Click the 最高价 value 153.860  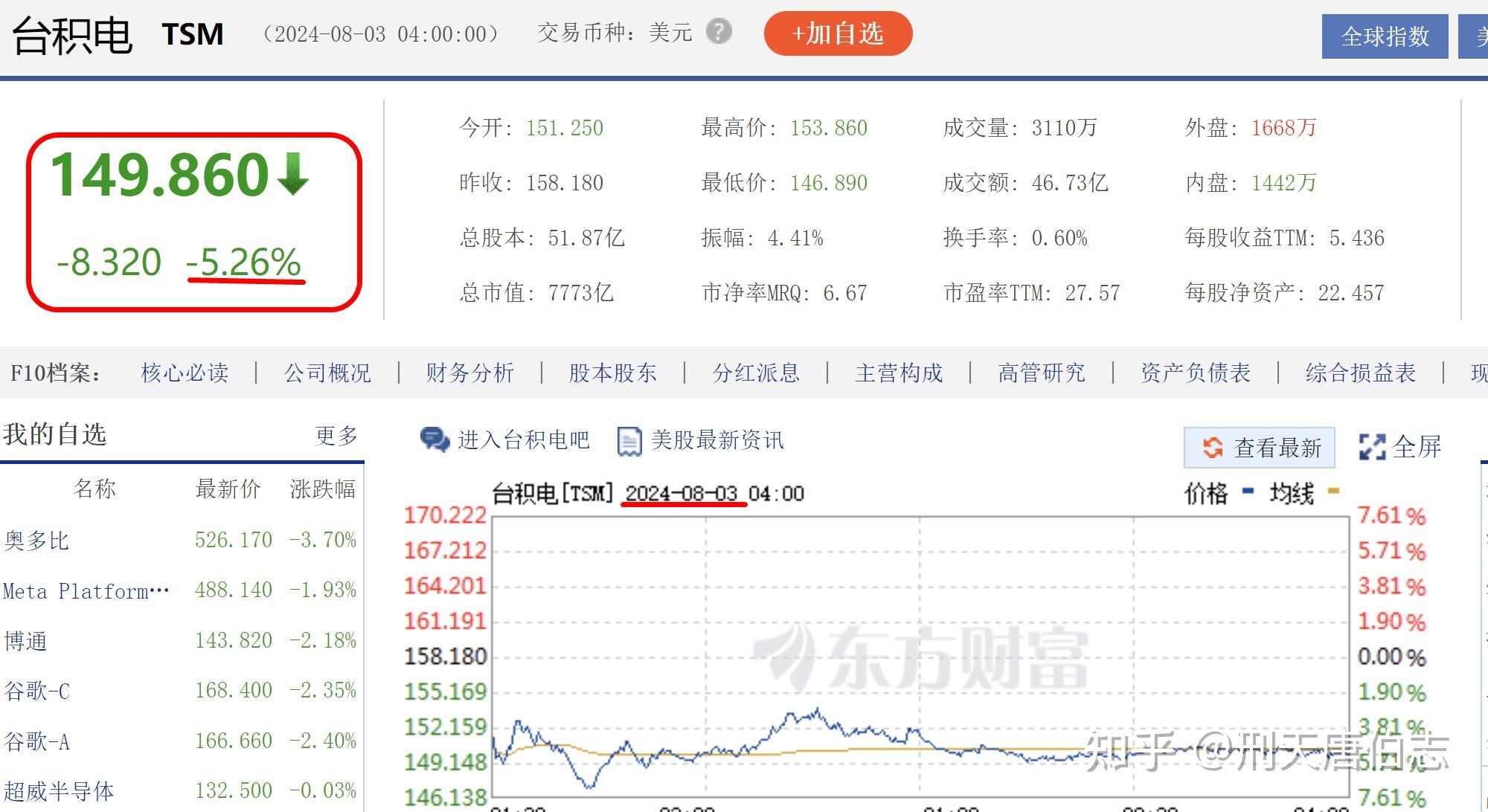coord(829,128)
